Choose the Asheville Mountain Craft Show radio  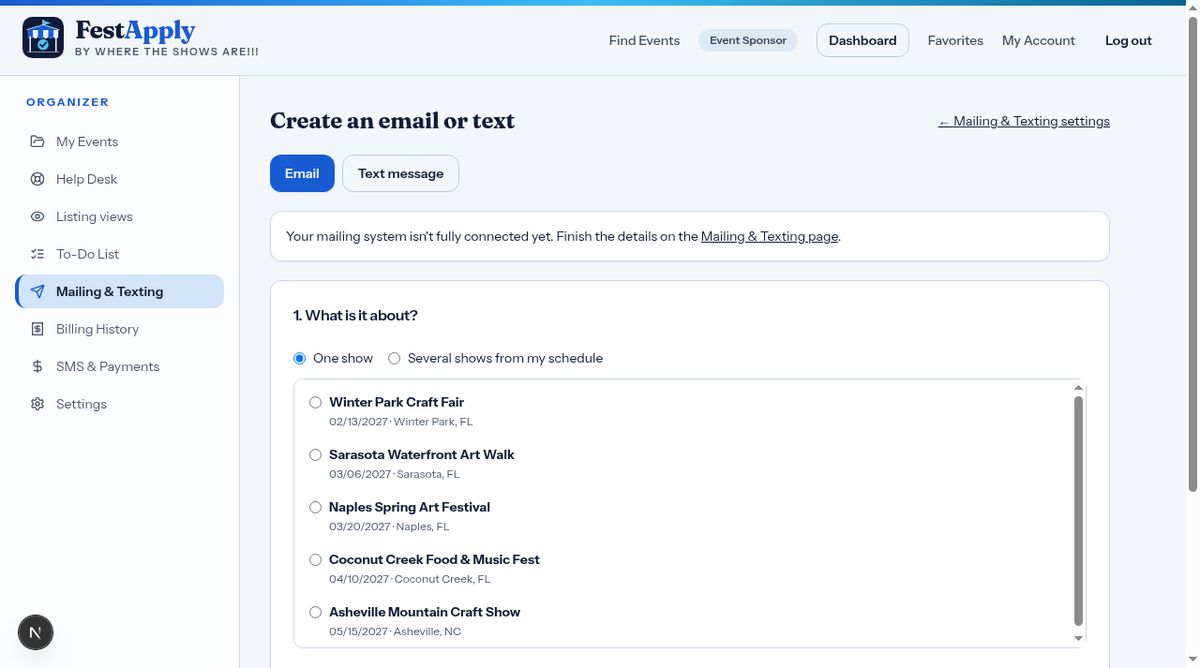(x=315, y=612)
